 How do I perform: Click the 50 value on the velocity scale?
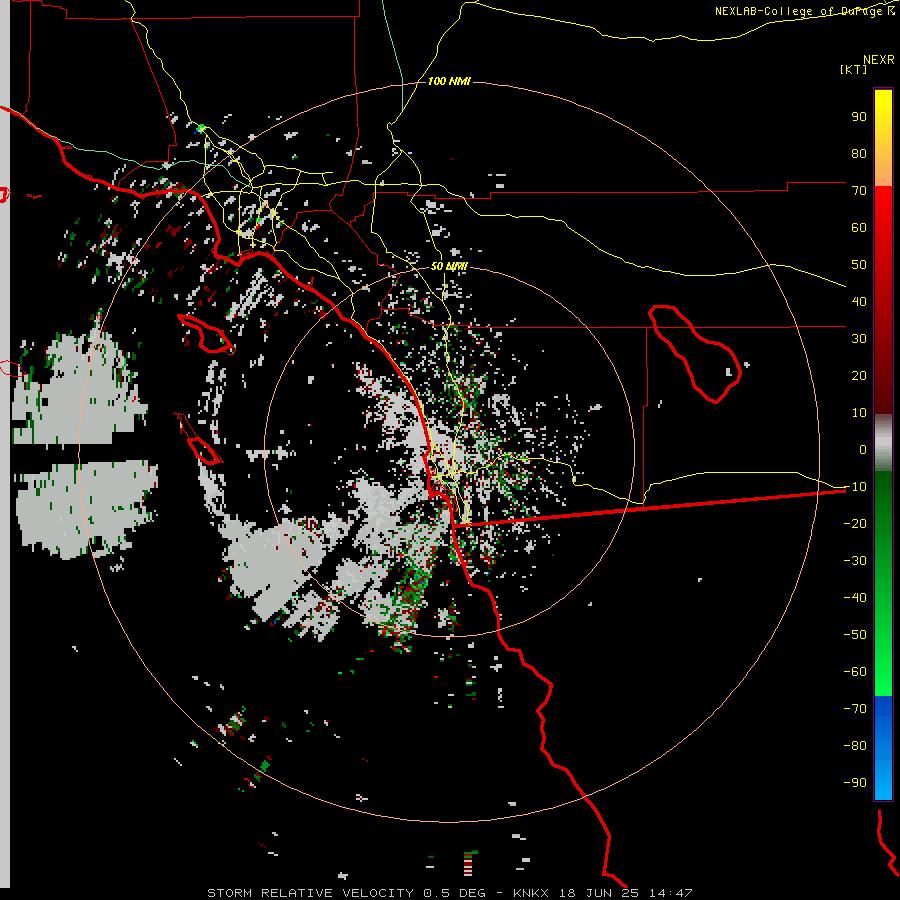pyautogui.click(x=859, y=265)
